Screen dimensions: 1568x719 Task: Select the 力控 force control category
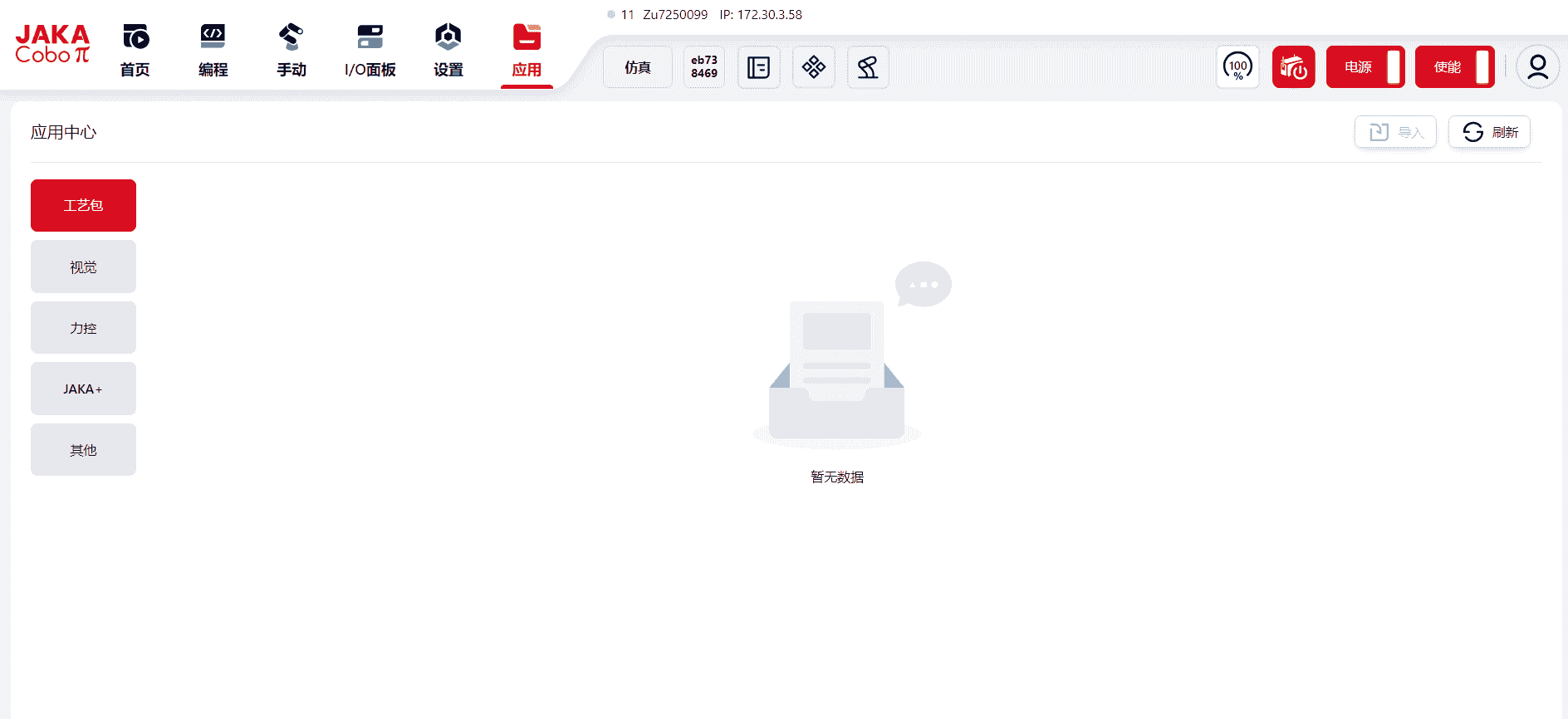[x=83, y=328]
